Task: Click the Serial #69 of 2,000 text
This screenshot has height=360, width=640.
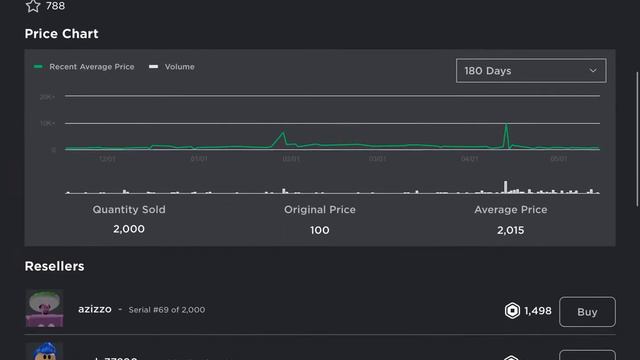Action: (x=167, y=310)
